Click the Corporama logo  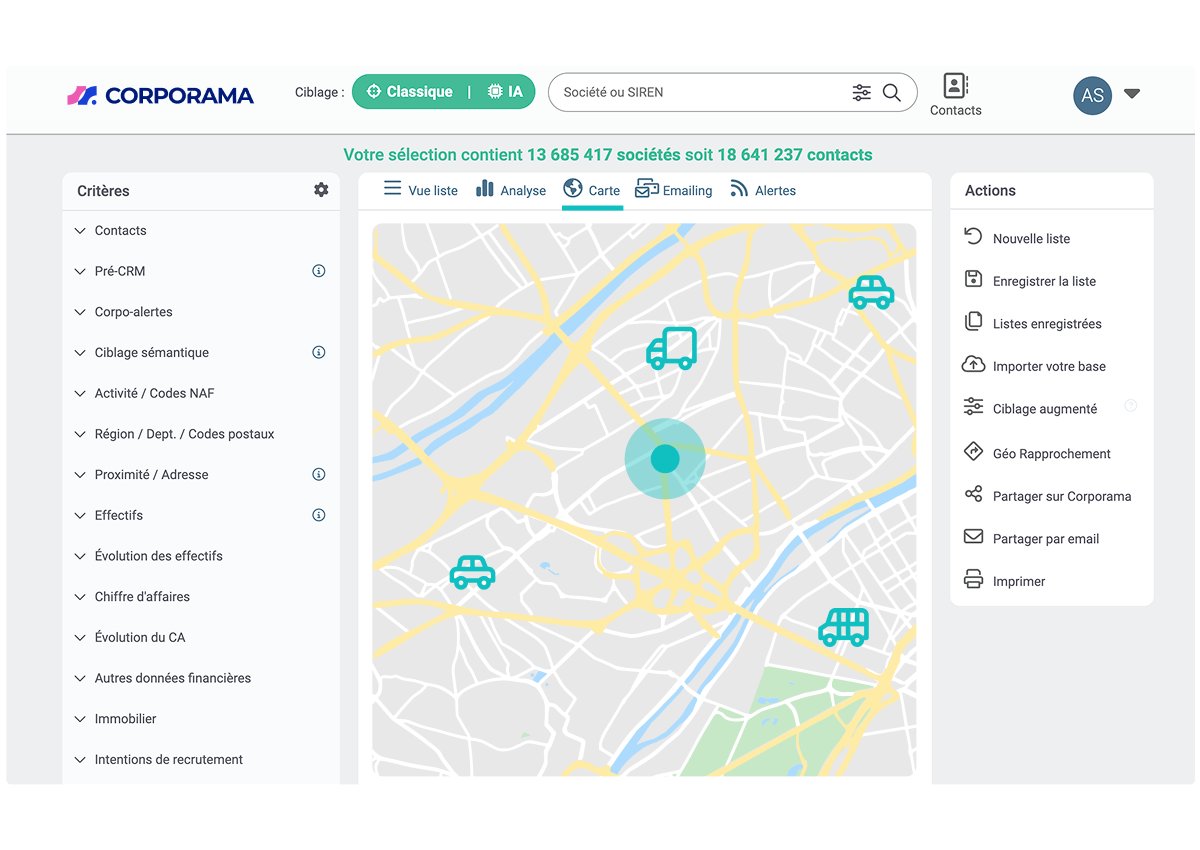tap(160, 95)
